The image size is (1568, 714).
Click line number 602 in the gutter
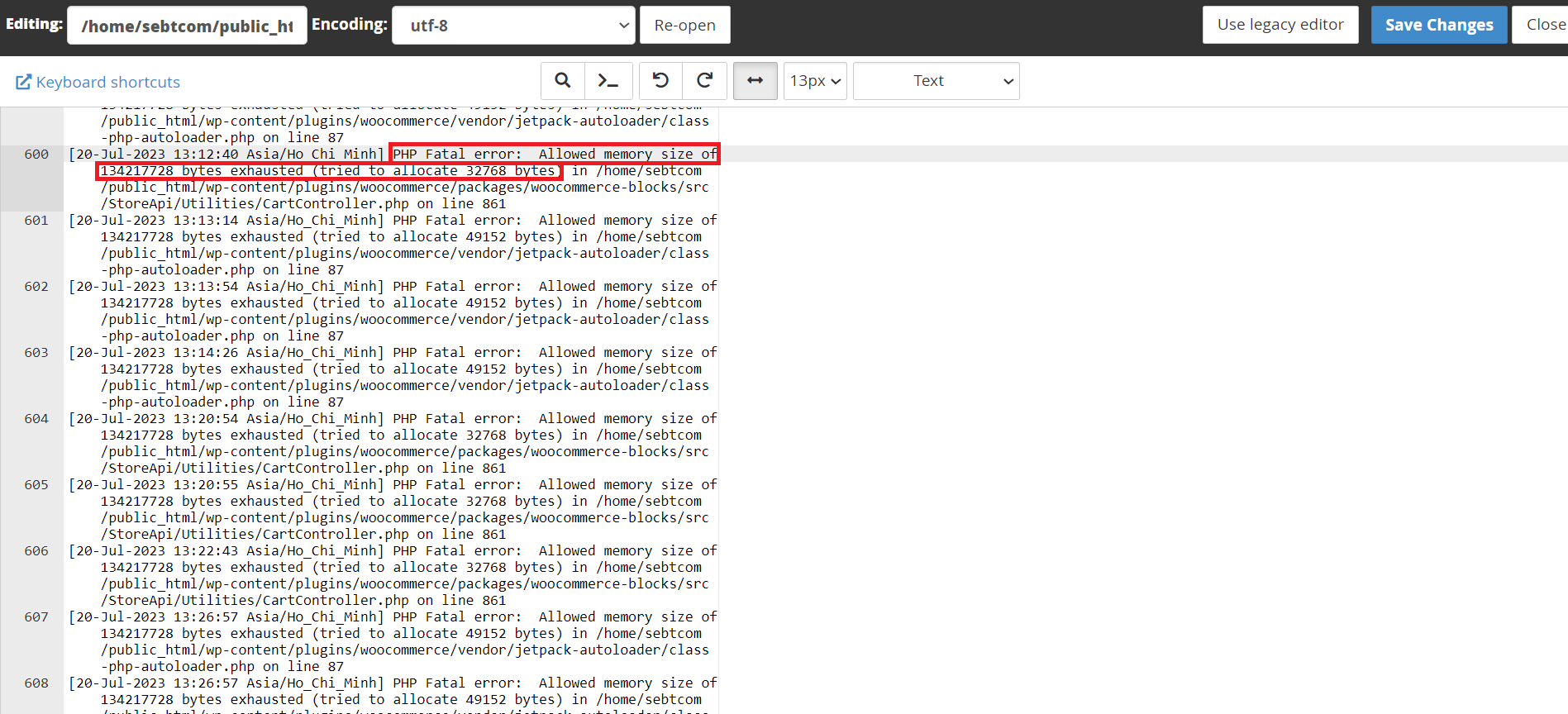pyautogui.click(x=36, y=287)
